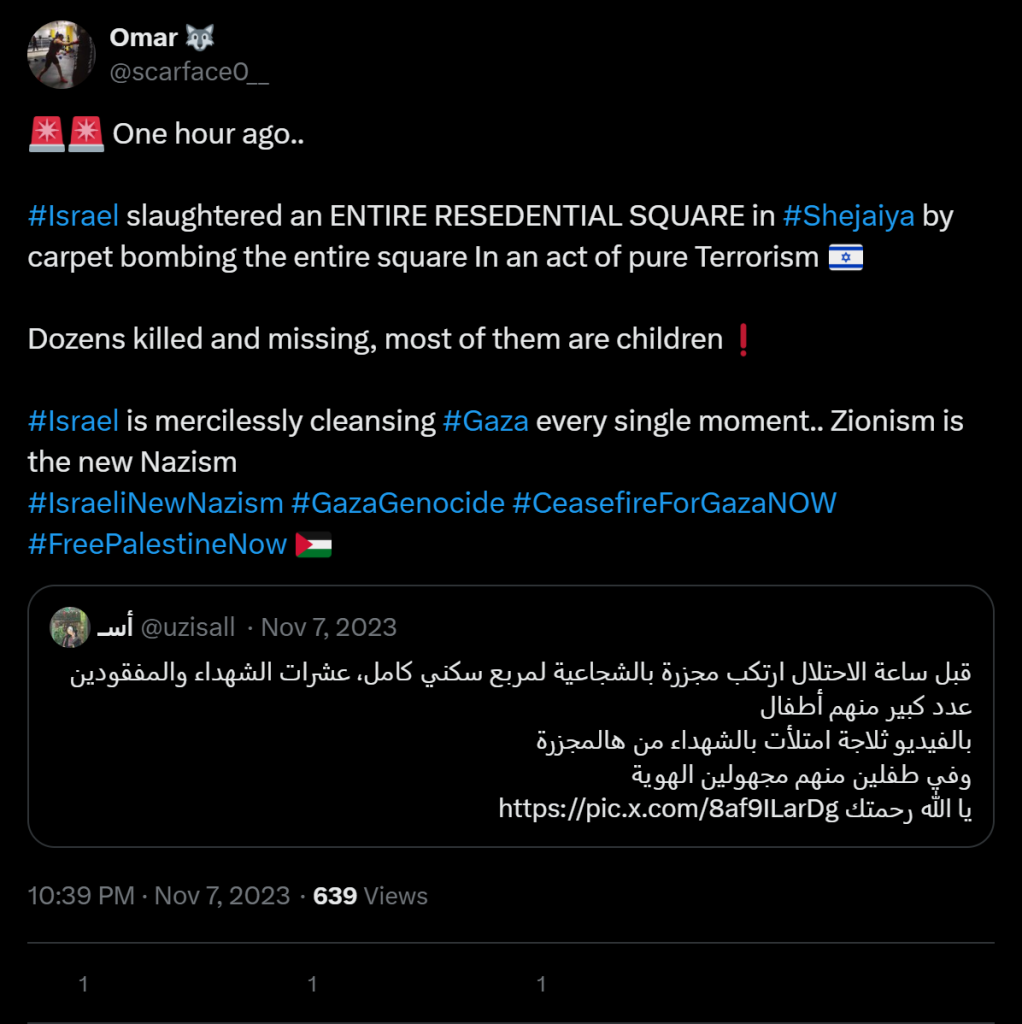Click the quoted tweet author's small avatar
Viewport: 1022px width, 1024px height.
click(x=70, y=627)
